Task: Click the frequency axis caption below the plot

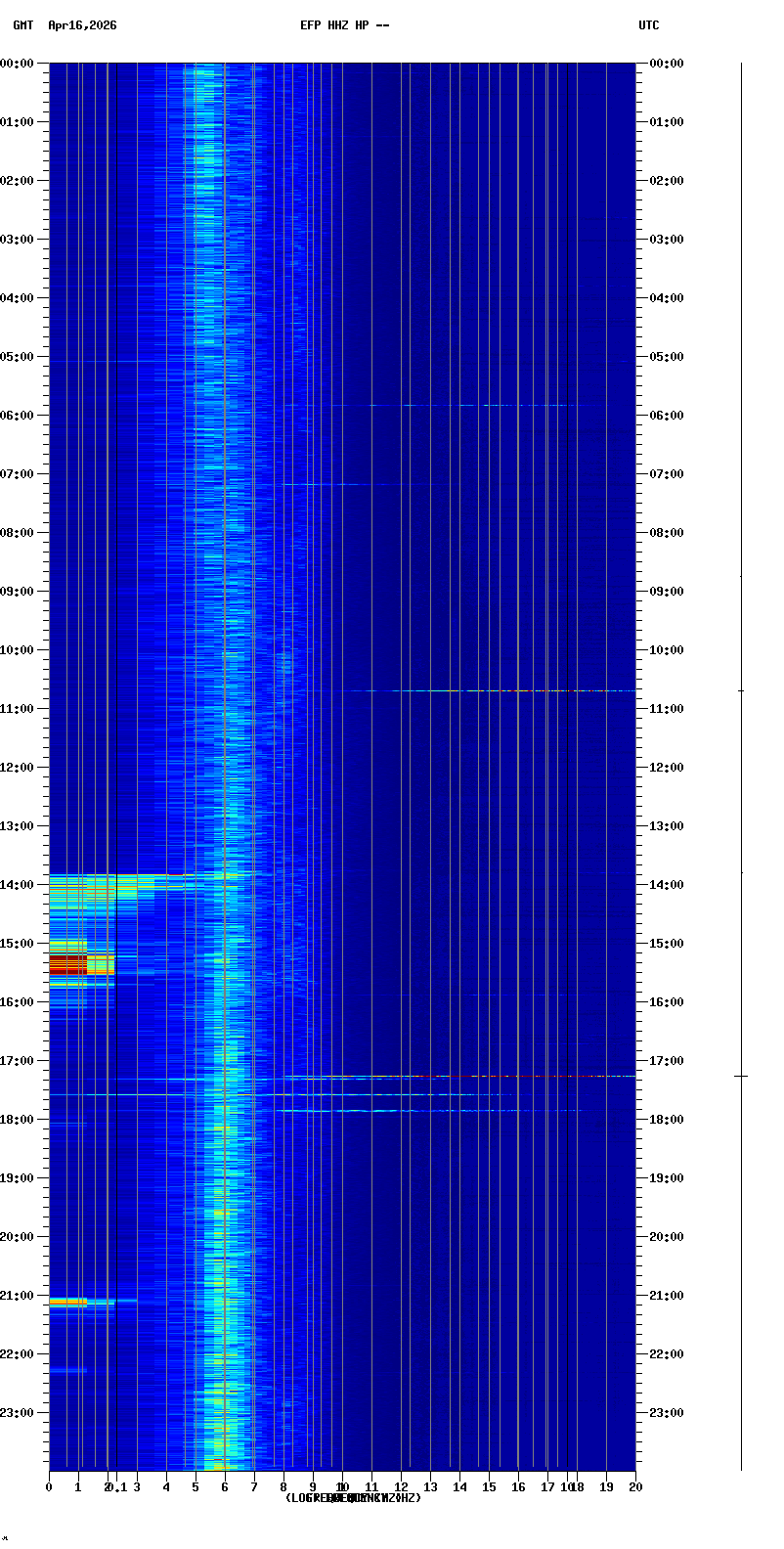Action: coord(353,1498)
